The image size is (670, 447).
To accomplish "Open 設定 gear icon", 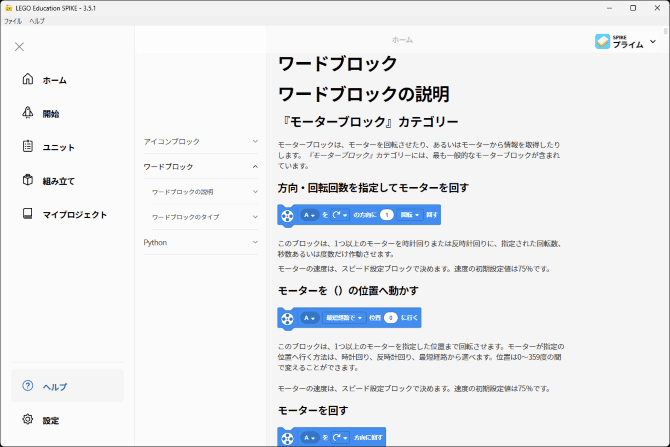I will click(x=27, y=420).
